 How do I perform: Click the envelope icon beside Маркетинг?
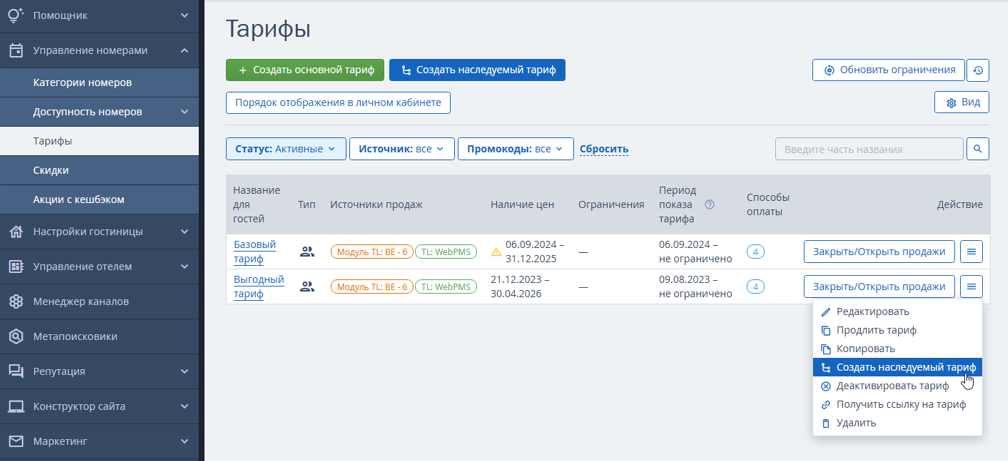coord(16,441)
